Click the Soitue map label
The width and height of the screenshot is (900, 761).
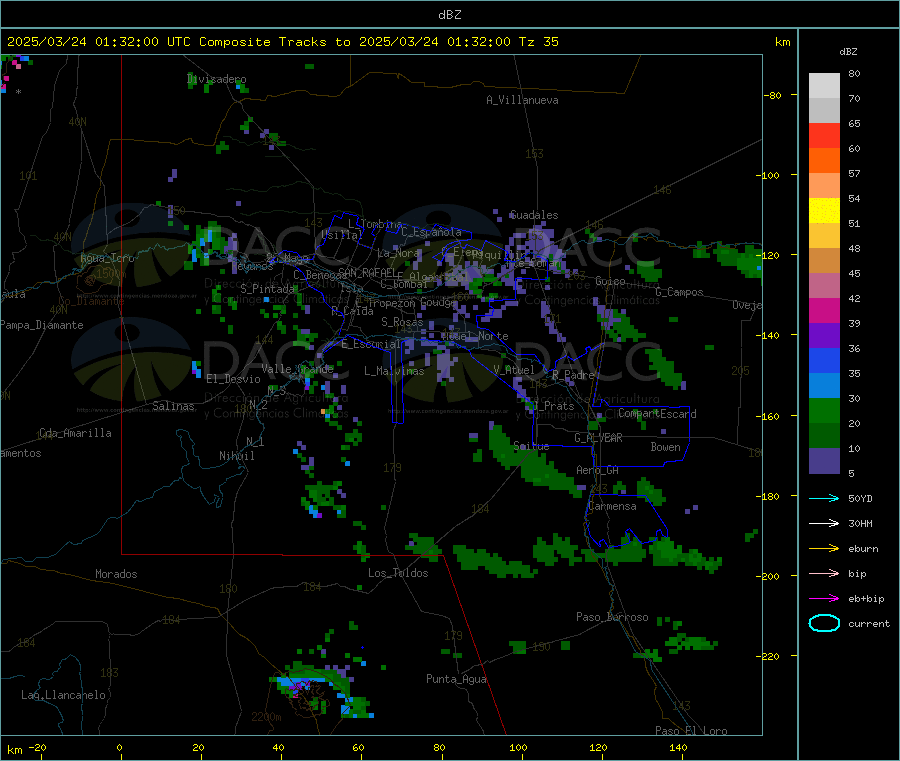pyautogui.click(x=531, y=446)
